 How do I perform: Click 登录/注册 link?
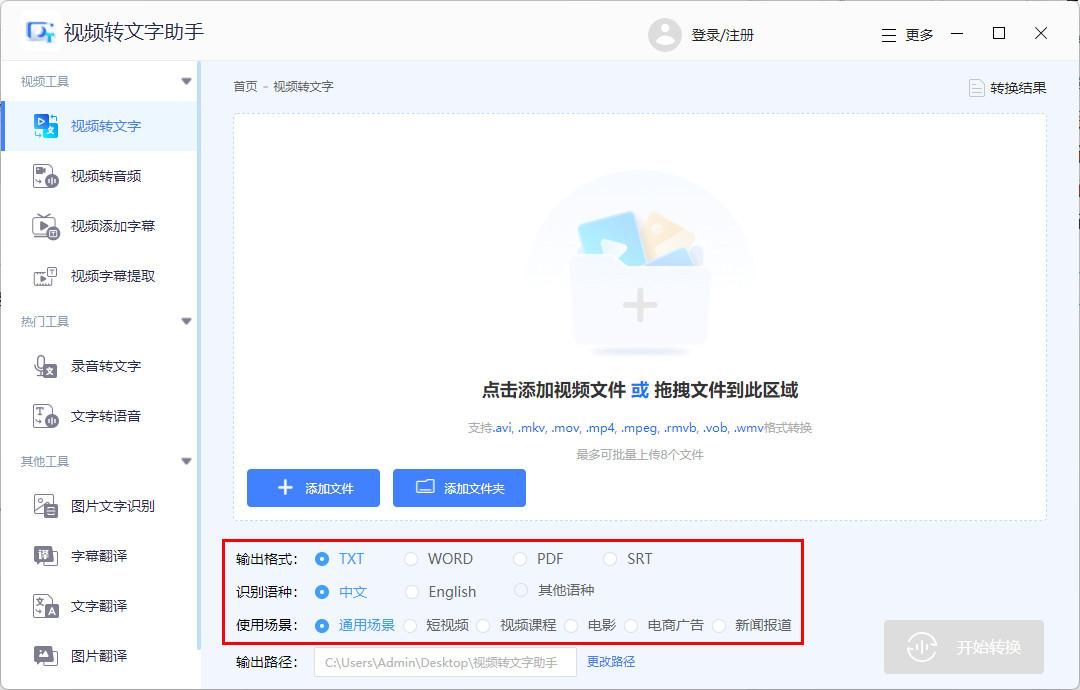coord(723,35)
